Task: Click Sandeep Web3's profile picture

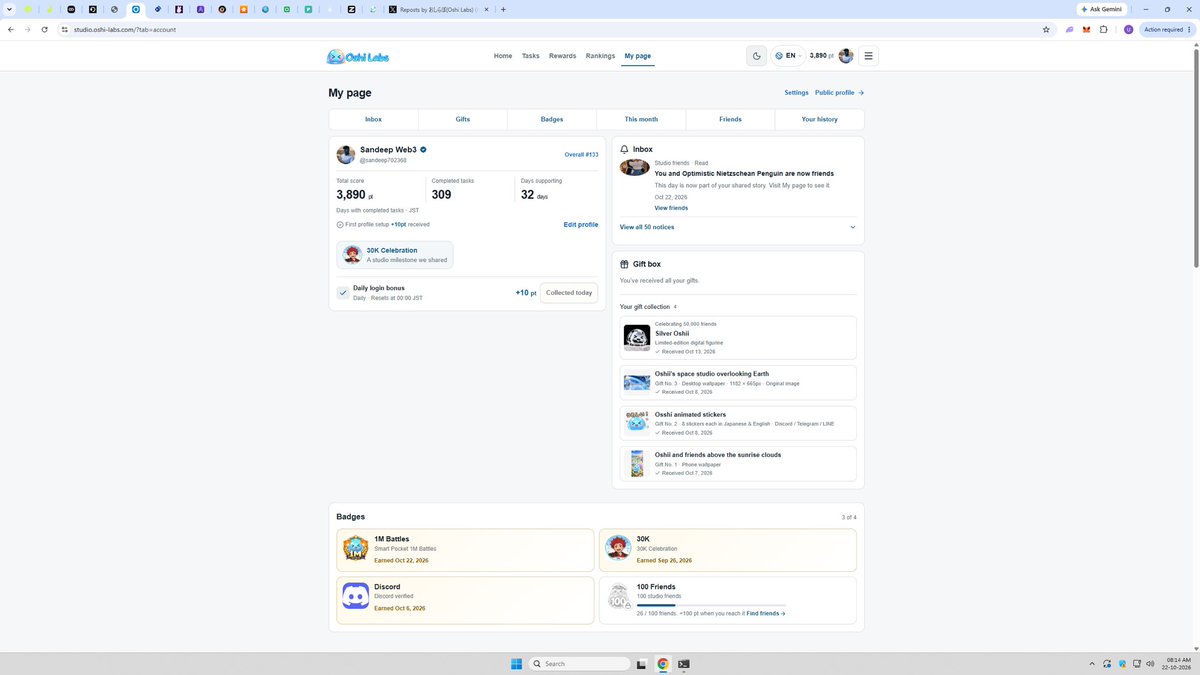Action: click(x=346, y=154)
